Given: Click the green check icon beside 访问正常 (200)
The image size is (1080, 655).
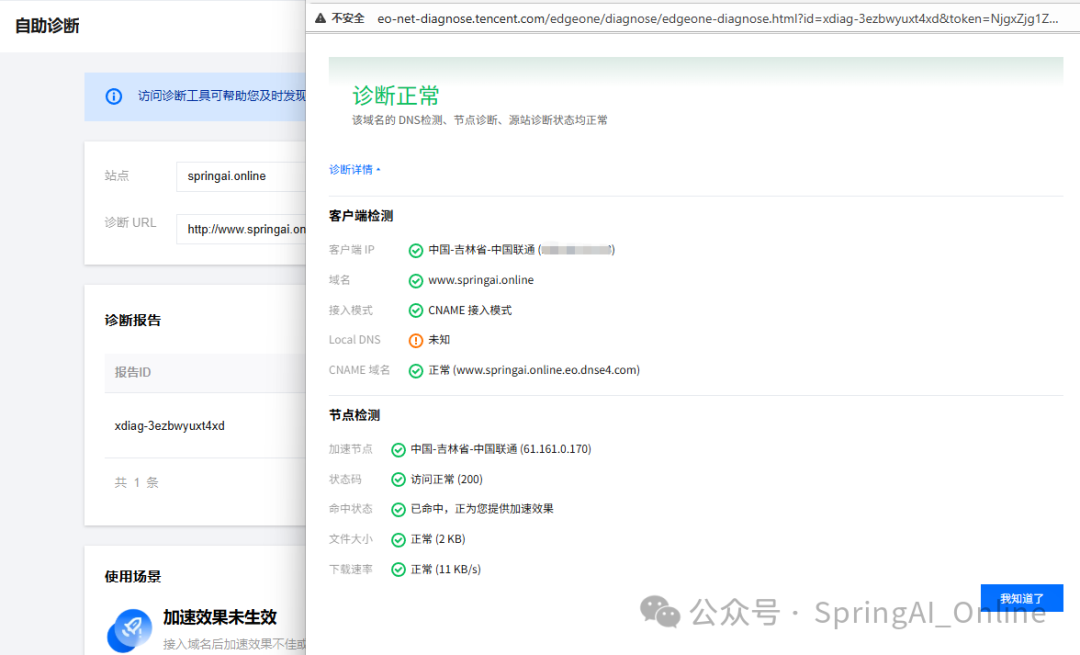Looking at the screenshot, I should click(398, 479).
